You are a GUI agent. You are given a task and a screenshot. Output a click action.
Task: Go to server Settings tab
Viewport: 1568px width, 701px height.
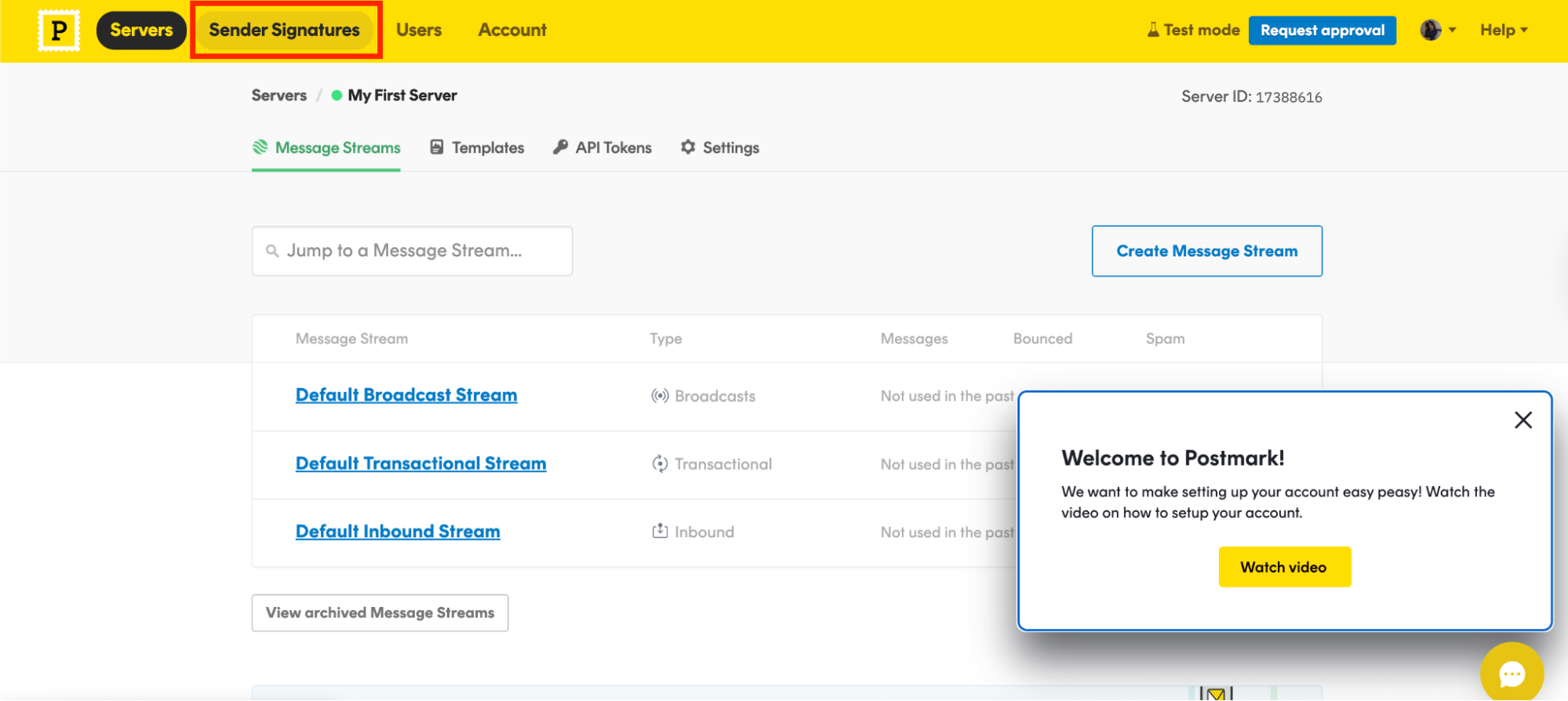[x=719, y=147]
